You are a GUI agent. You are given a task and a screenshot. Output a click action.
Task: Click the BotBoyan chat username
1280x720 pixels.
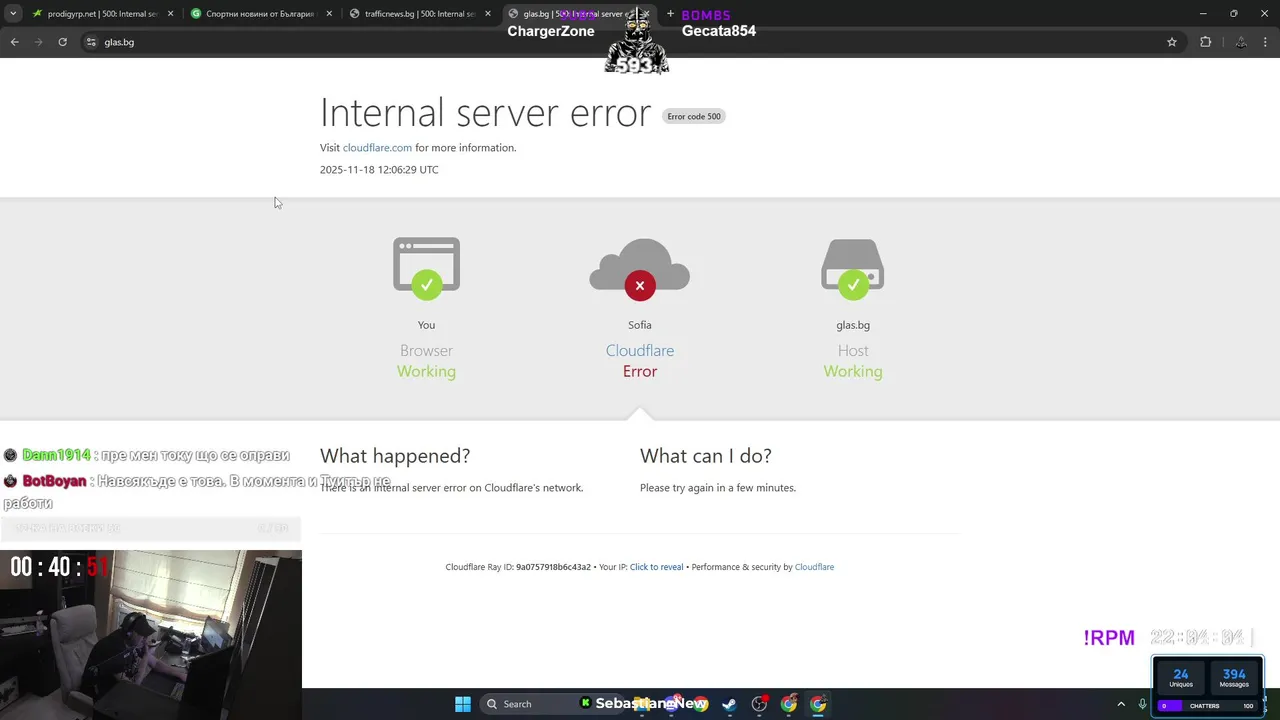pos(54,481)
